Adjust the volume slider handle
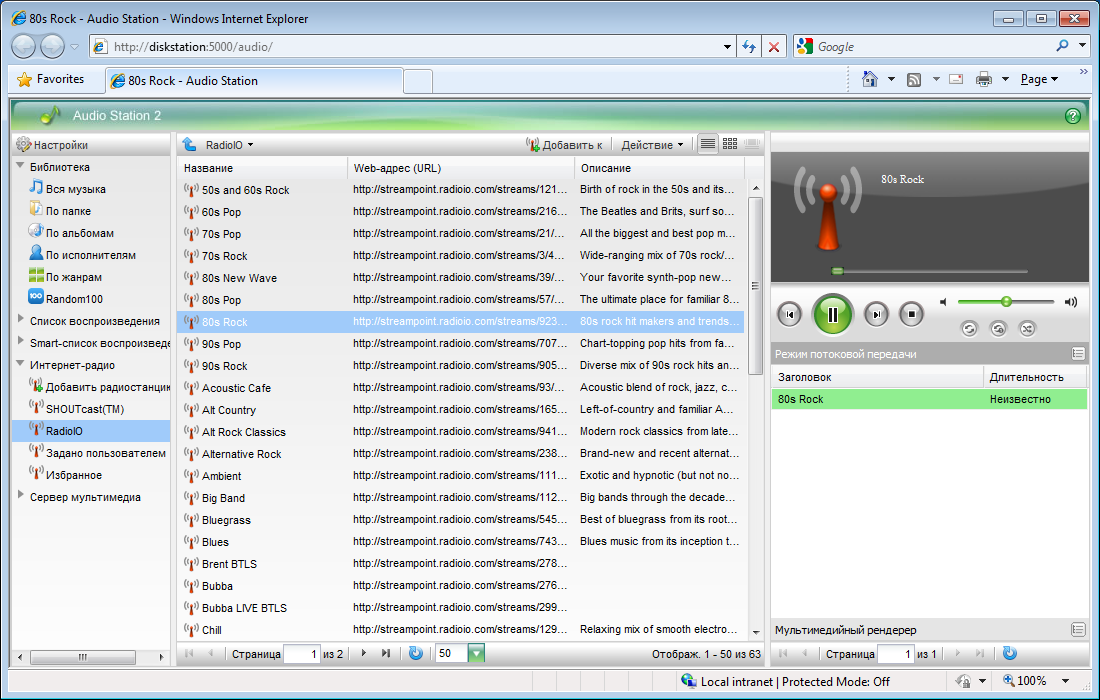The width and height of the screenshot is (1100, 700). [x=1006, y=302]
